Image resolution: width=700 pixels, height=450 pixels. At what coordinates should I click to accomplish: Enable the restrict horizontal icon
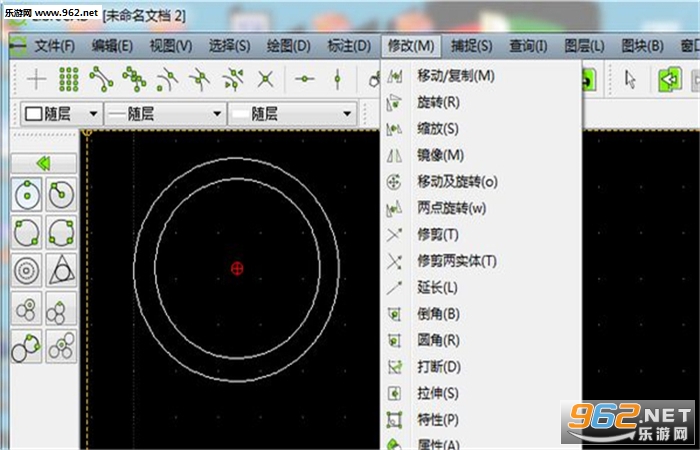pos(304,79)
